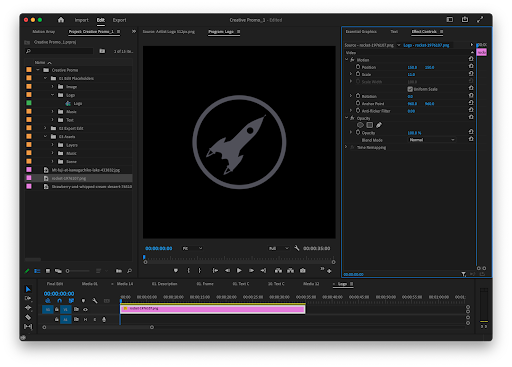
Task: Select the Slip tool
Action: click(x=28, y=326)
